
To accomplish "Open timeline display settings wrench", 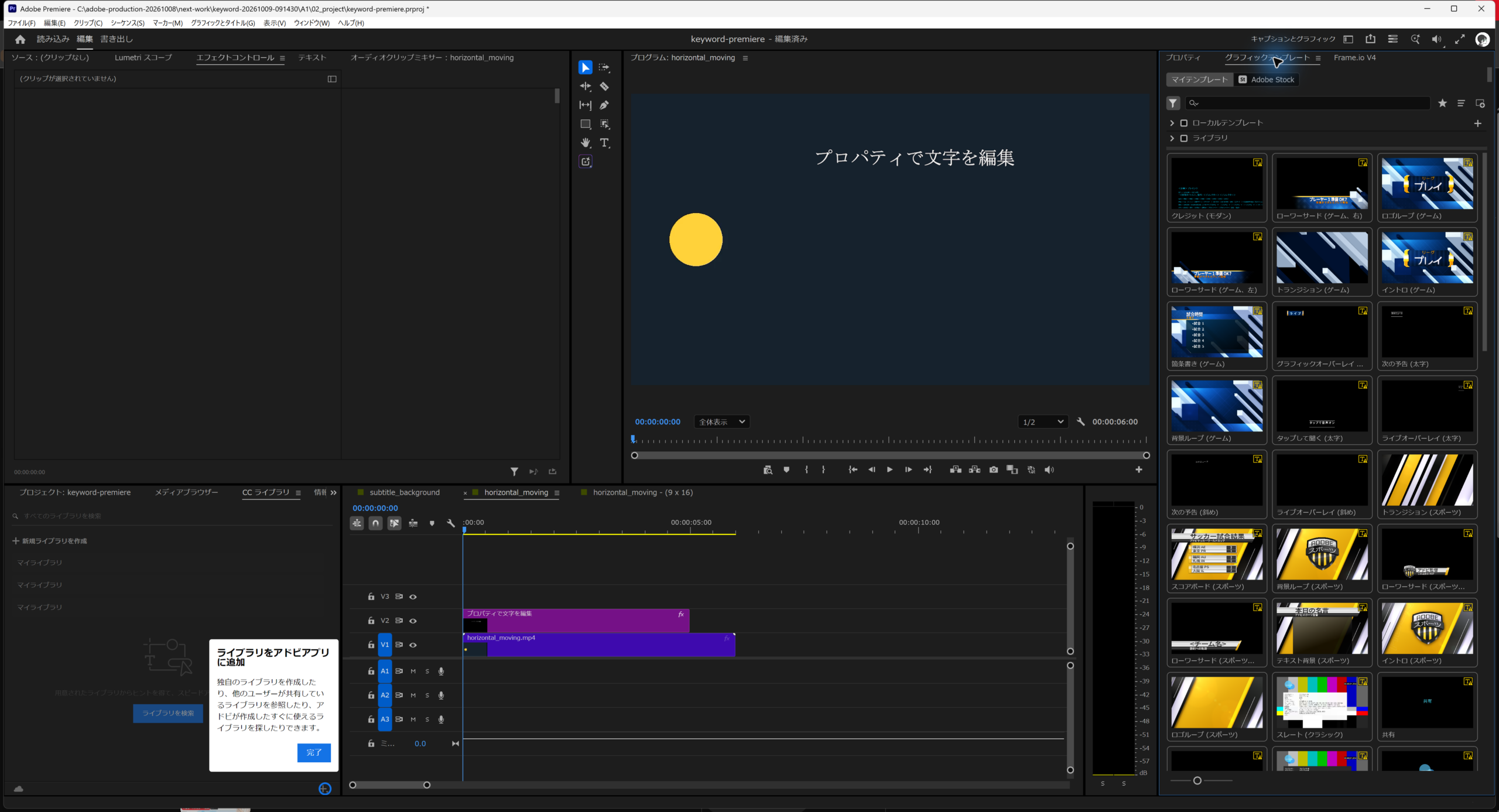I will coord(451,523).
